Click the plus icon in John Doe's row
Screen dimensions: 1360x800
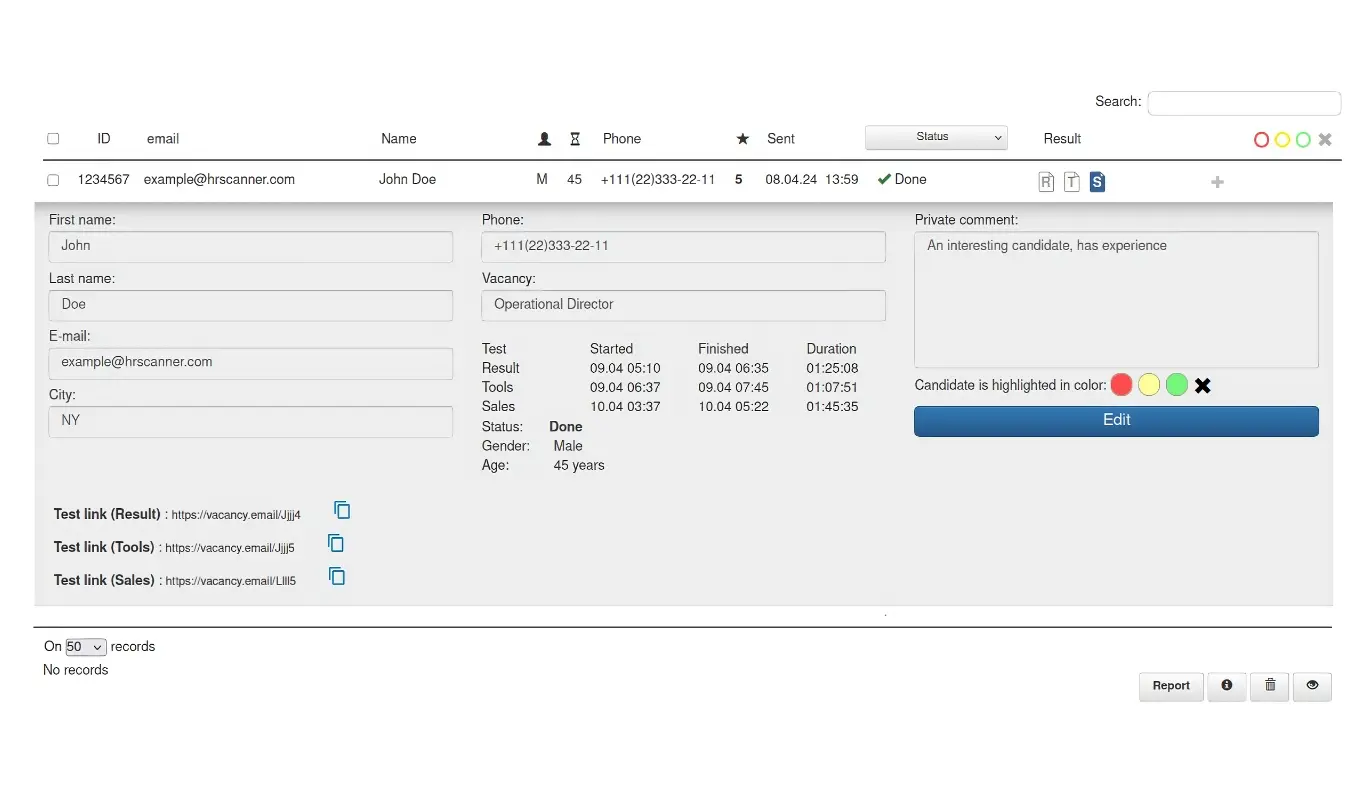coord(1217,182)
